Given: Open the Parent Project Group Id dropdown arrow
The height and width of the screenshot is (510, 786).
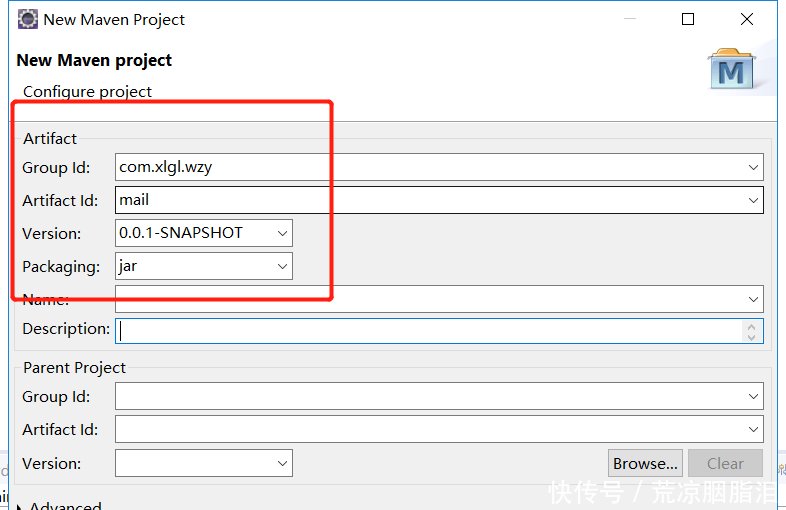Looking at the screenshot, I should [753, 398].
